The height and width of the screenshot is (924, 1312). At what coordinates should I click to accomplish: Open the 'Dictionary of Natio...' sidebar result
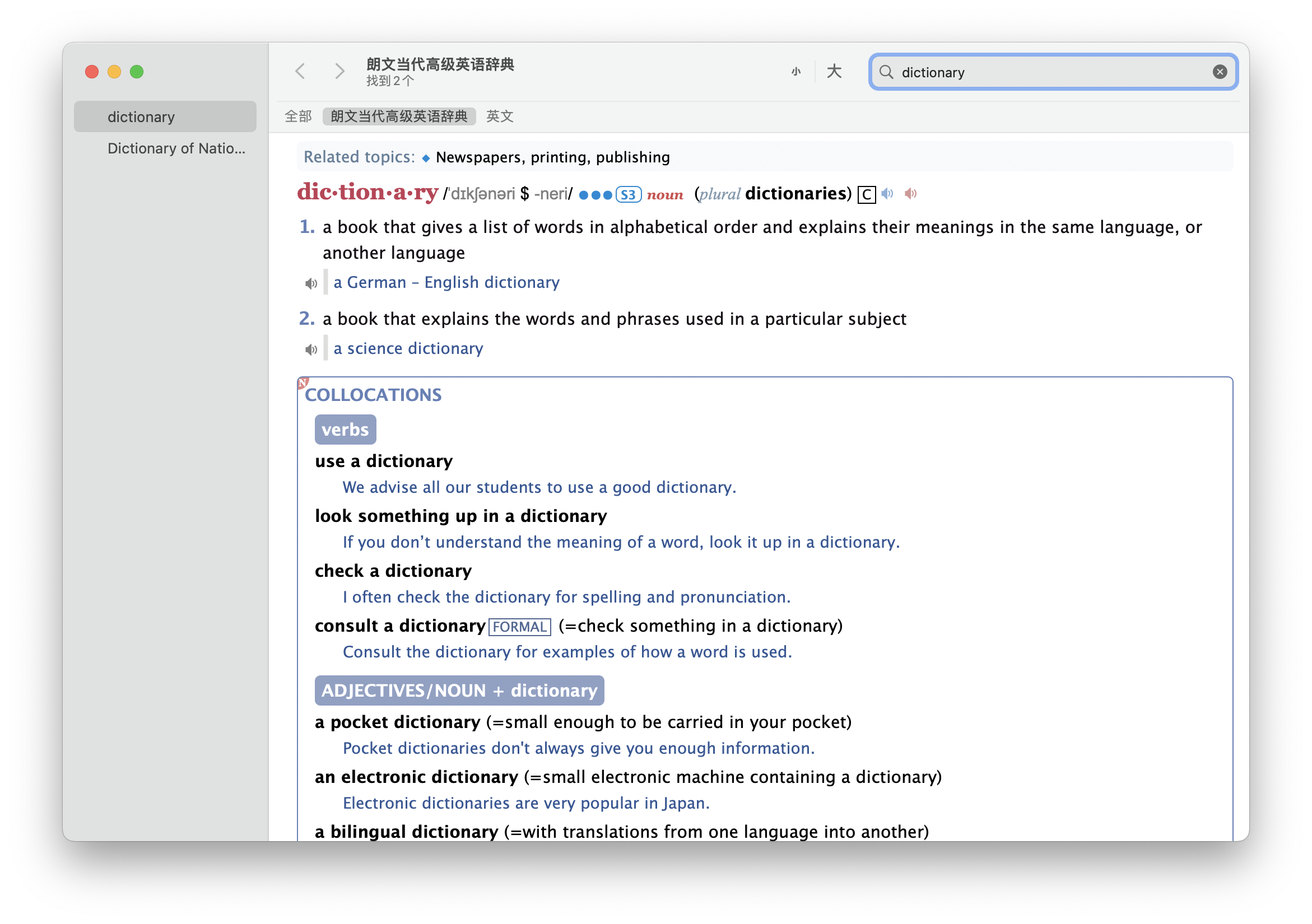click(x=176, y=148)
